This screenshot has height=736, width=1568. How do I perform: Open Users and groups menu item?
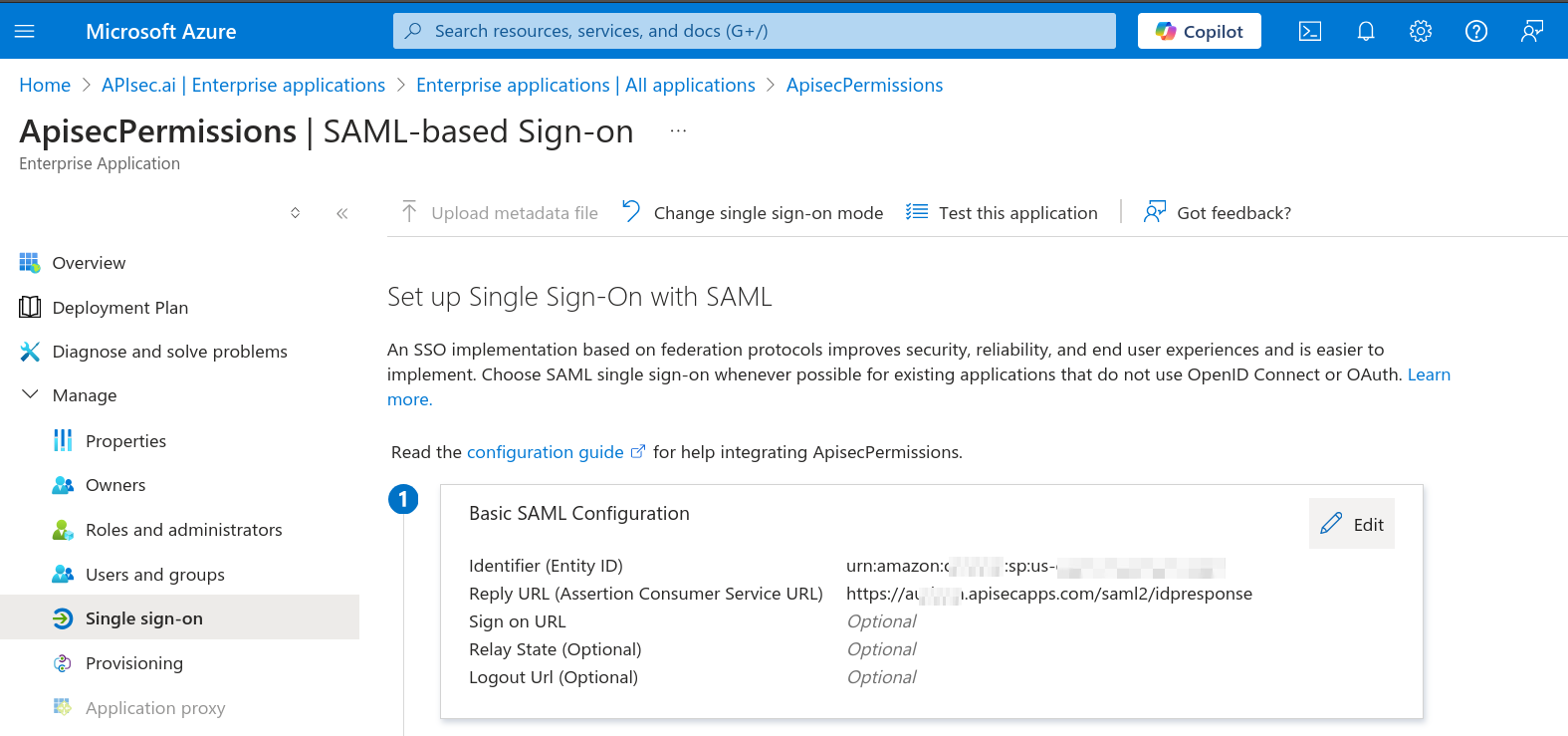[x=154, y=575]
